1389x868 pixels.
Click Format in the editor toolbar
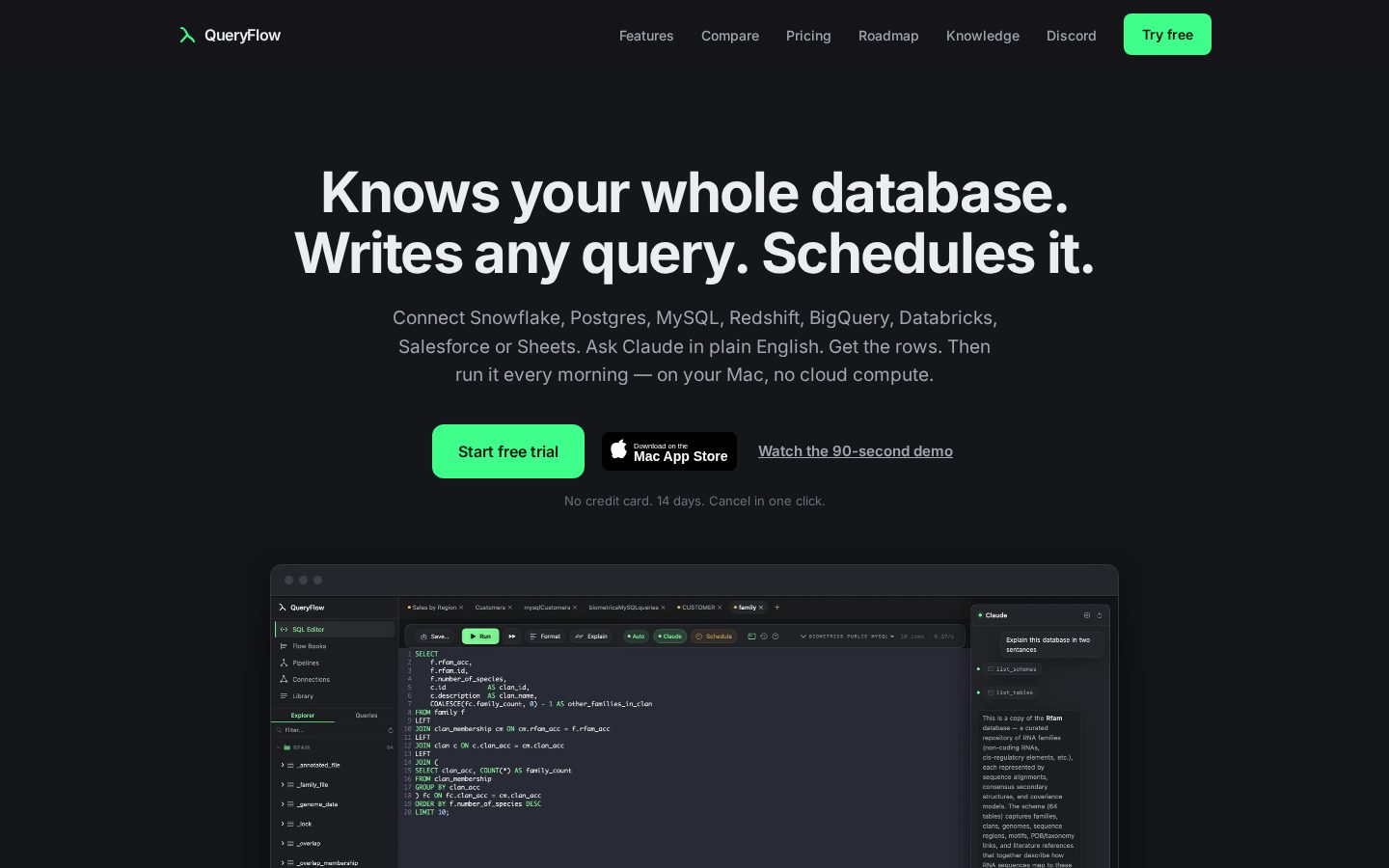point(545,637)
